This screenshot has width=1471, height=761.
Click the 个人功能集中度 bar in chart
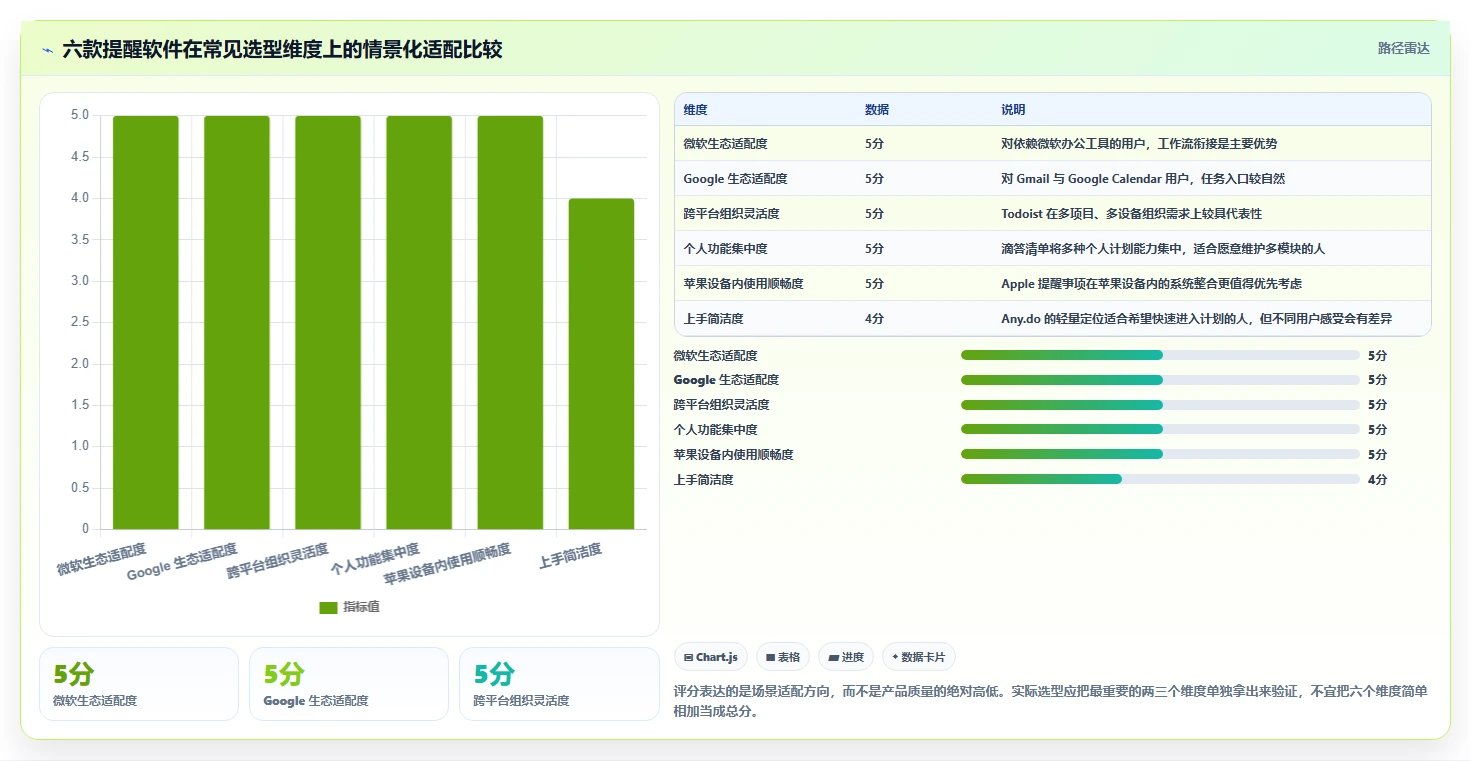(x=419, y=322)
